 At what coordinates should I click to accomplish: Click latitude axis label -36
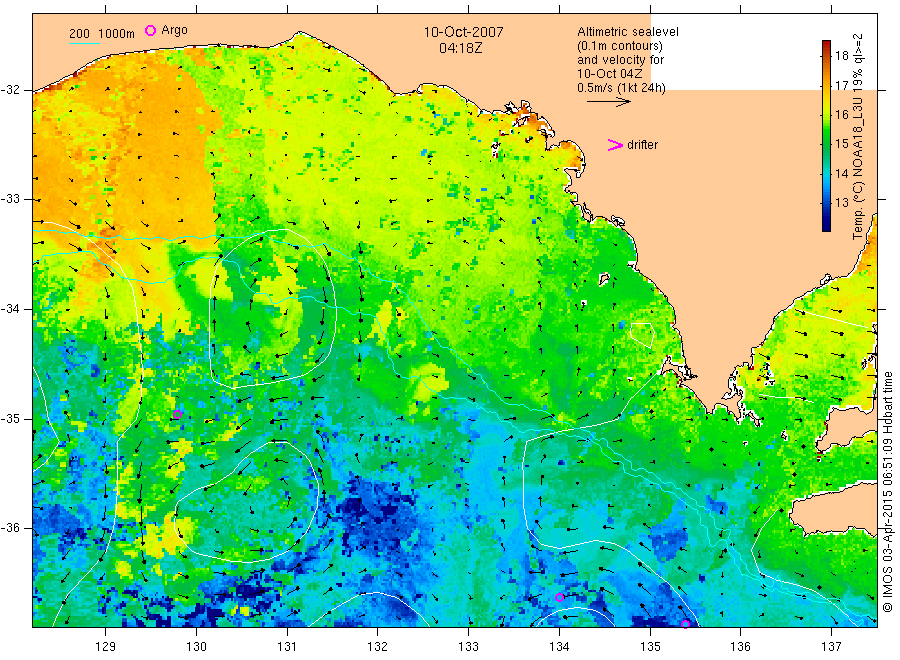10,528
